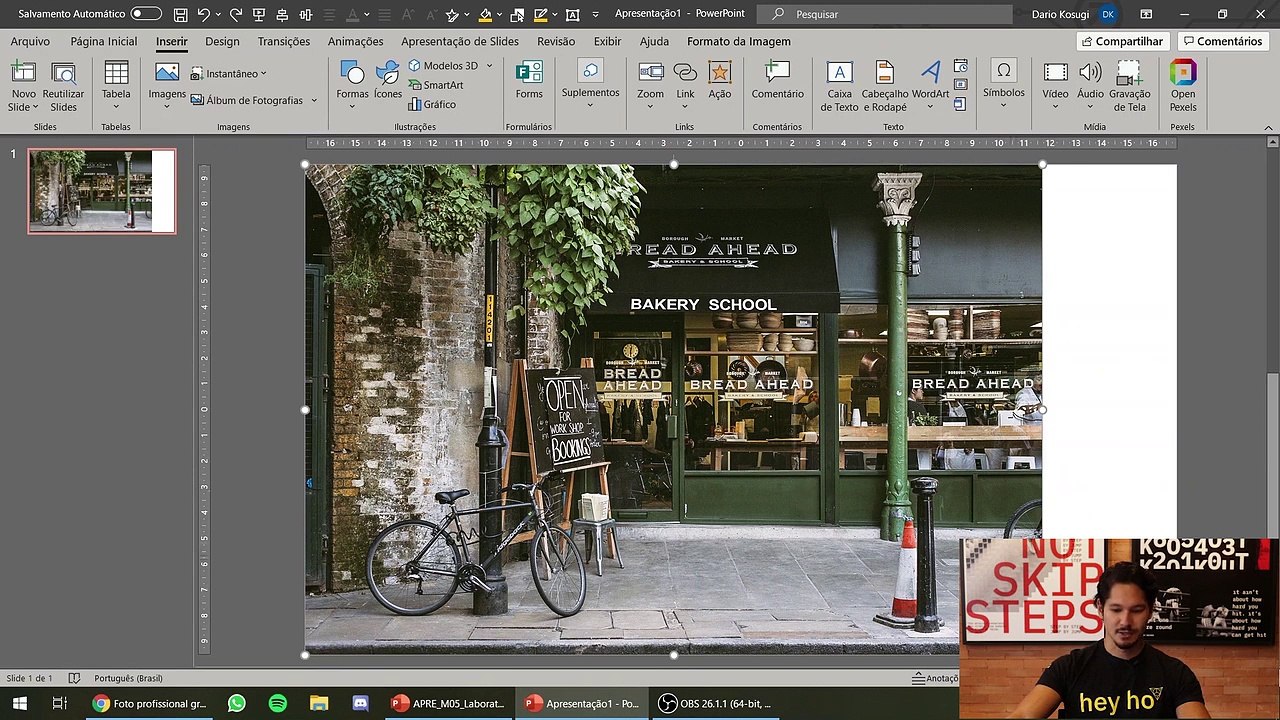Viewport: 1280px width, 720px height.
Task: Switch to the Página Inicial tab
Action: pos(104,41)
